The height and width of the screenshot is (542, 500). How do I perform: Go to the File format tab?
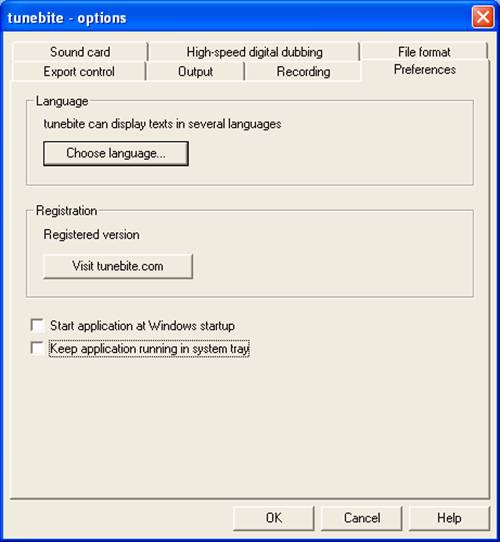(x=424, y=52)
